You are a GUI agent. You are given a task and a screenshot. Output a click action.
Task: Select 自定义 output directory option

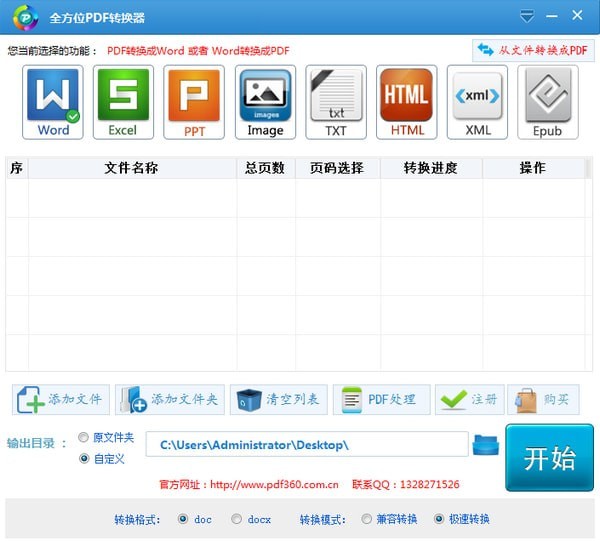84,459
